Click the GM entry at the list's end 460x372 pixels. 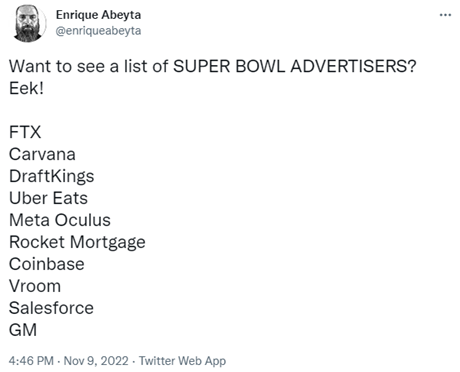(23, 330)
